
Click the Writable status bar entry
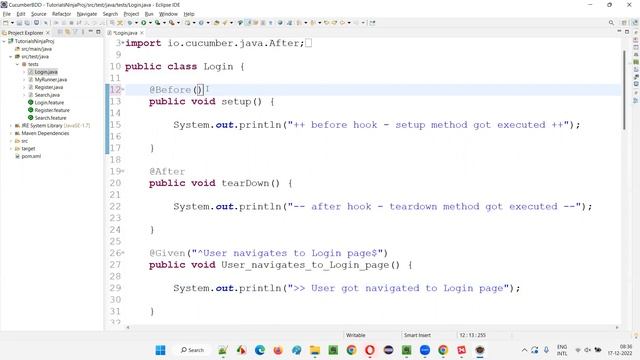pos(356,335)
